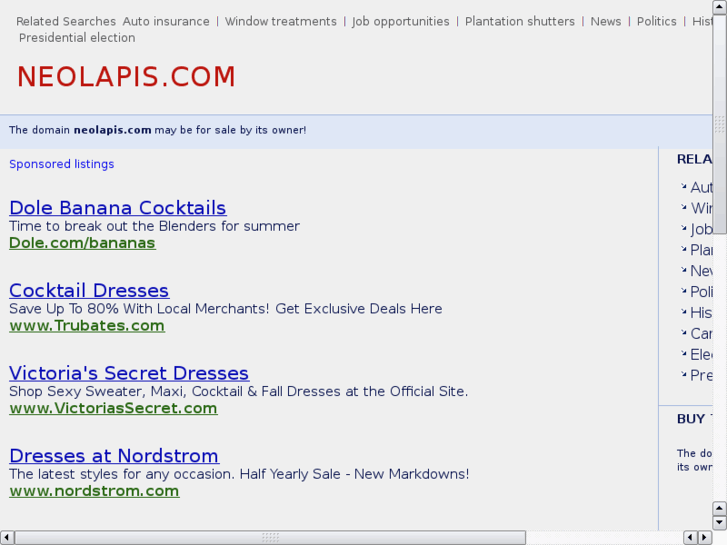727x545 pixels.
Task: Open the sidebar link starting with 'Nev'
Action: click(x=701, y=270)
